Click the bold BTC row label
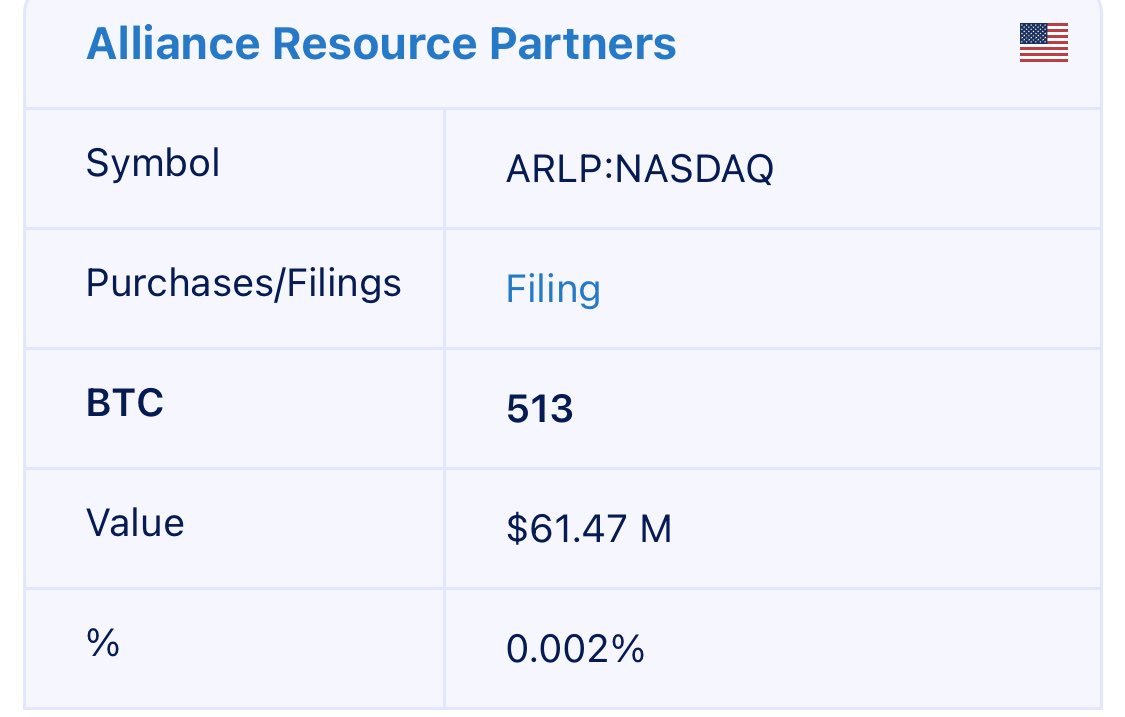 pos(125,403)
